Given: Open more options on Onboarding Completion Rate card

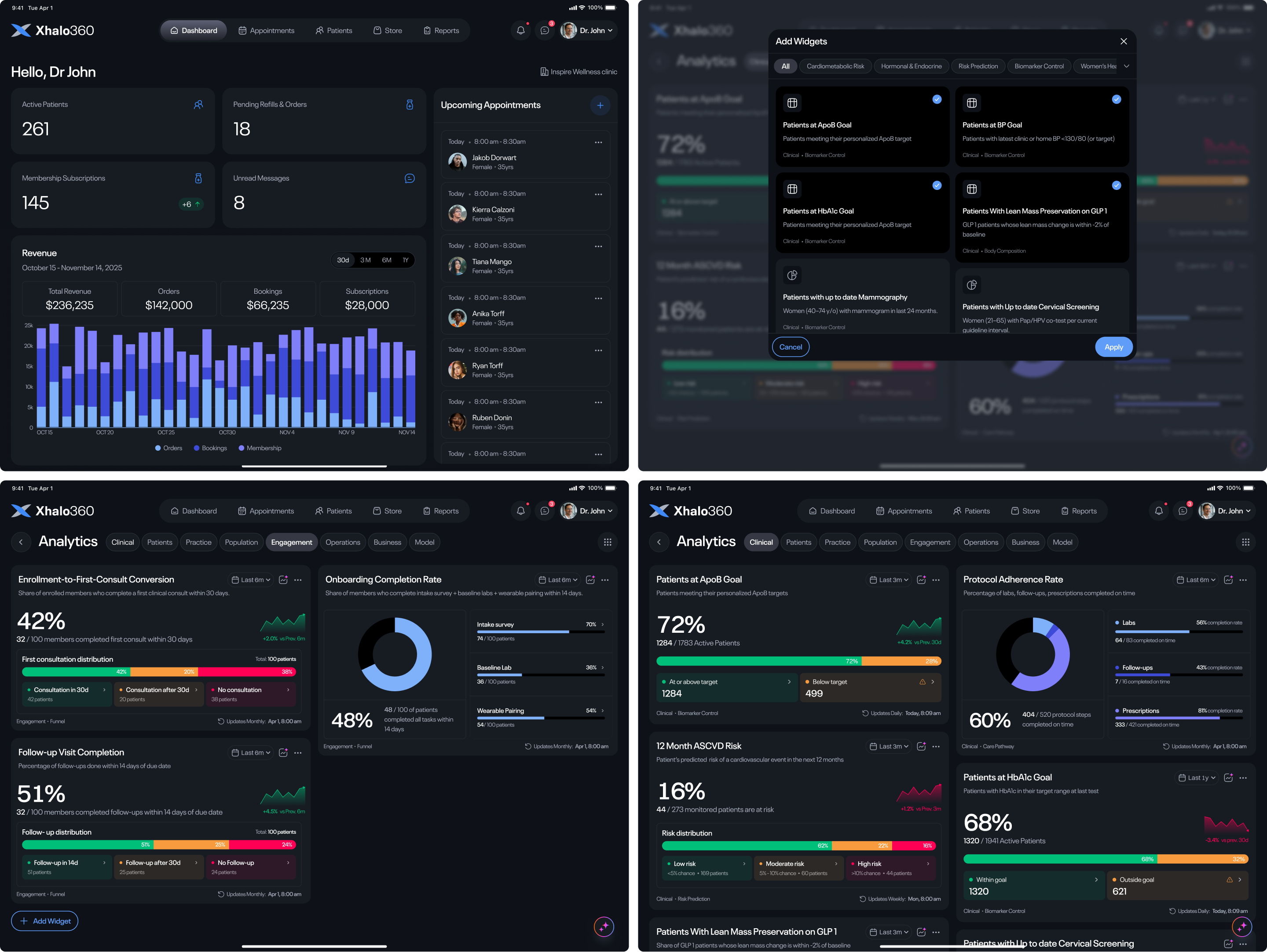Looking at the screenshot, I should (x=605, y=580).
